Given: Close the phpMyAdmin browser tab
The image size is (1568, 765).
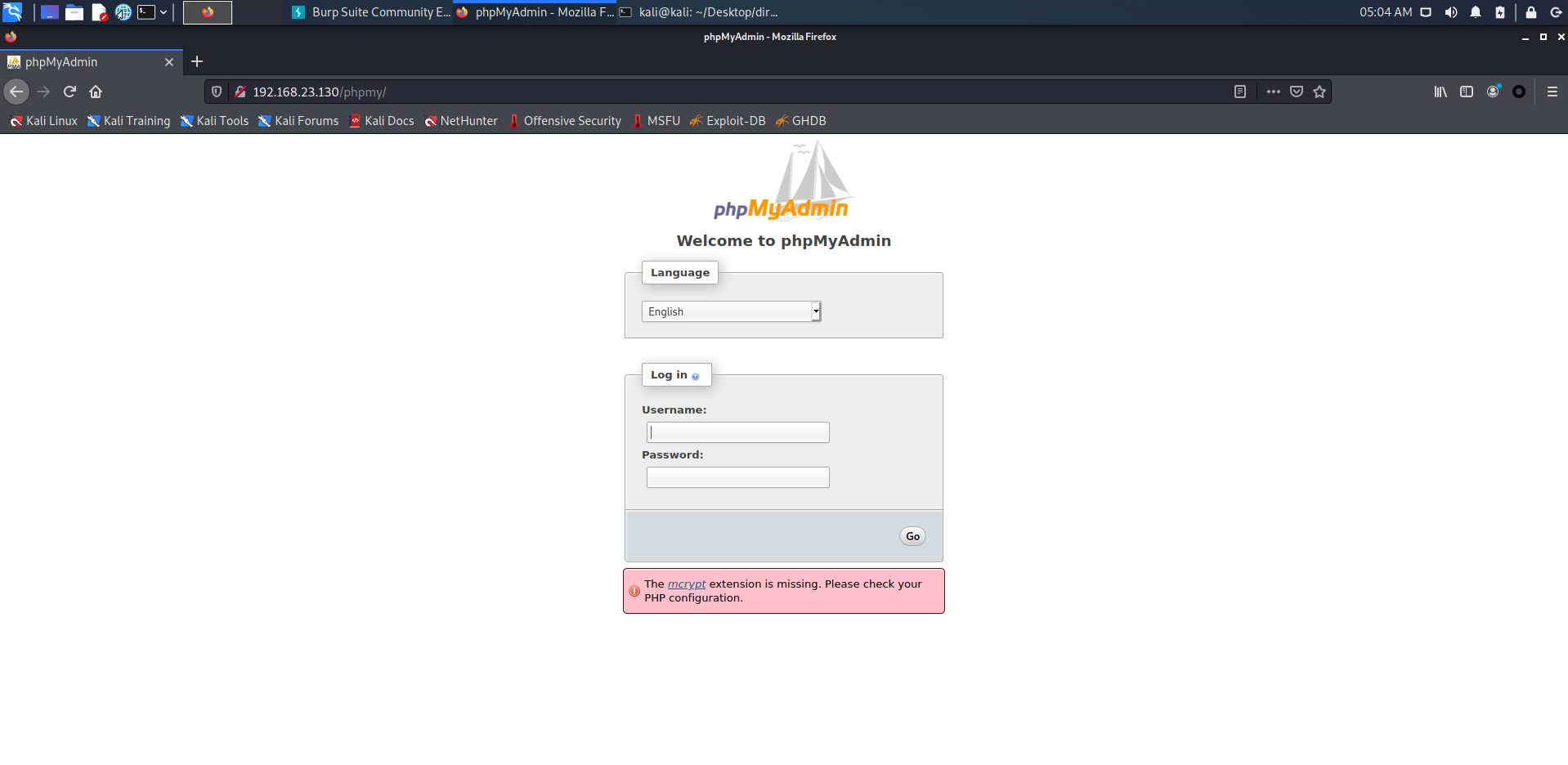Looking at the screenshot, I should click(169, 62).
